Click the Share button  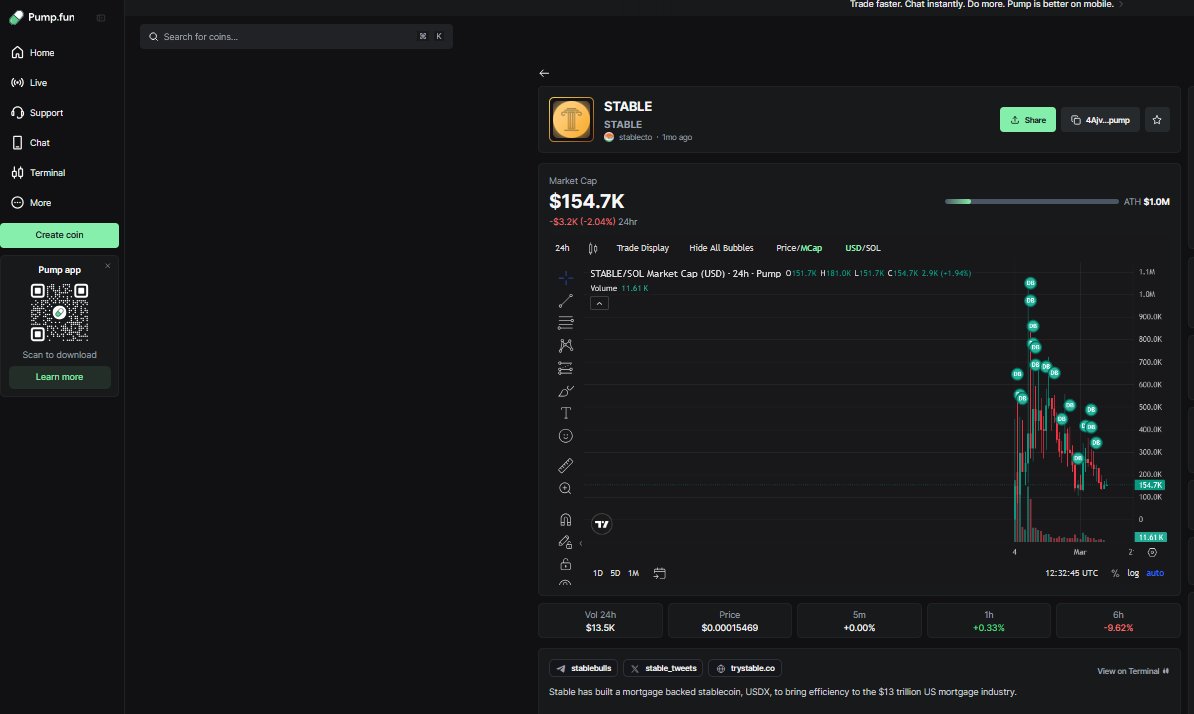pyautogui.click(x=1027, y=120)
